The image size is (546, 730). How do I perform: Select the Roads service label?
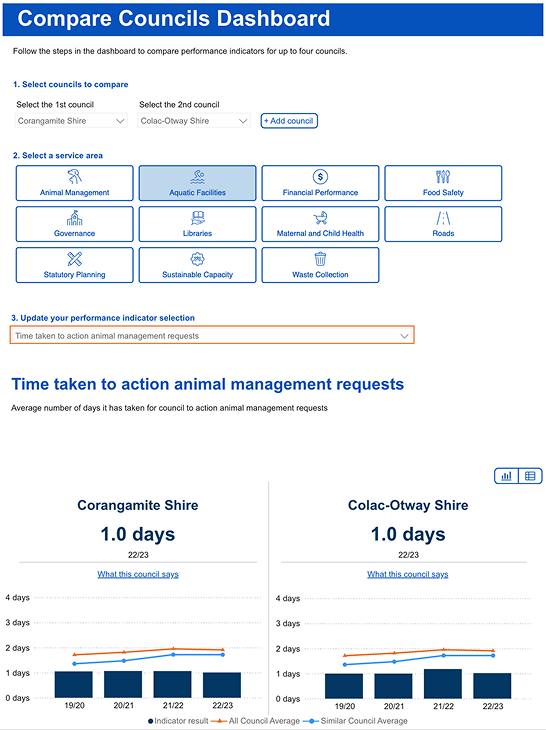coord(443,233)
